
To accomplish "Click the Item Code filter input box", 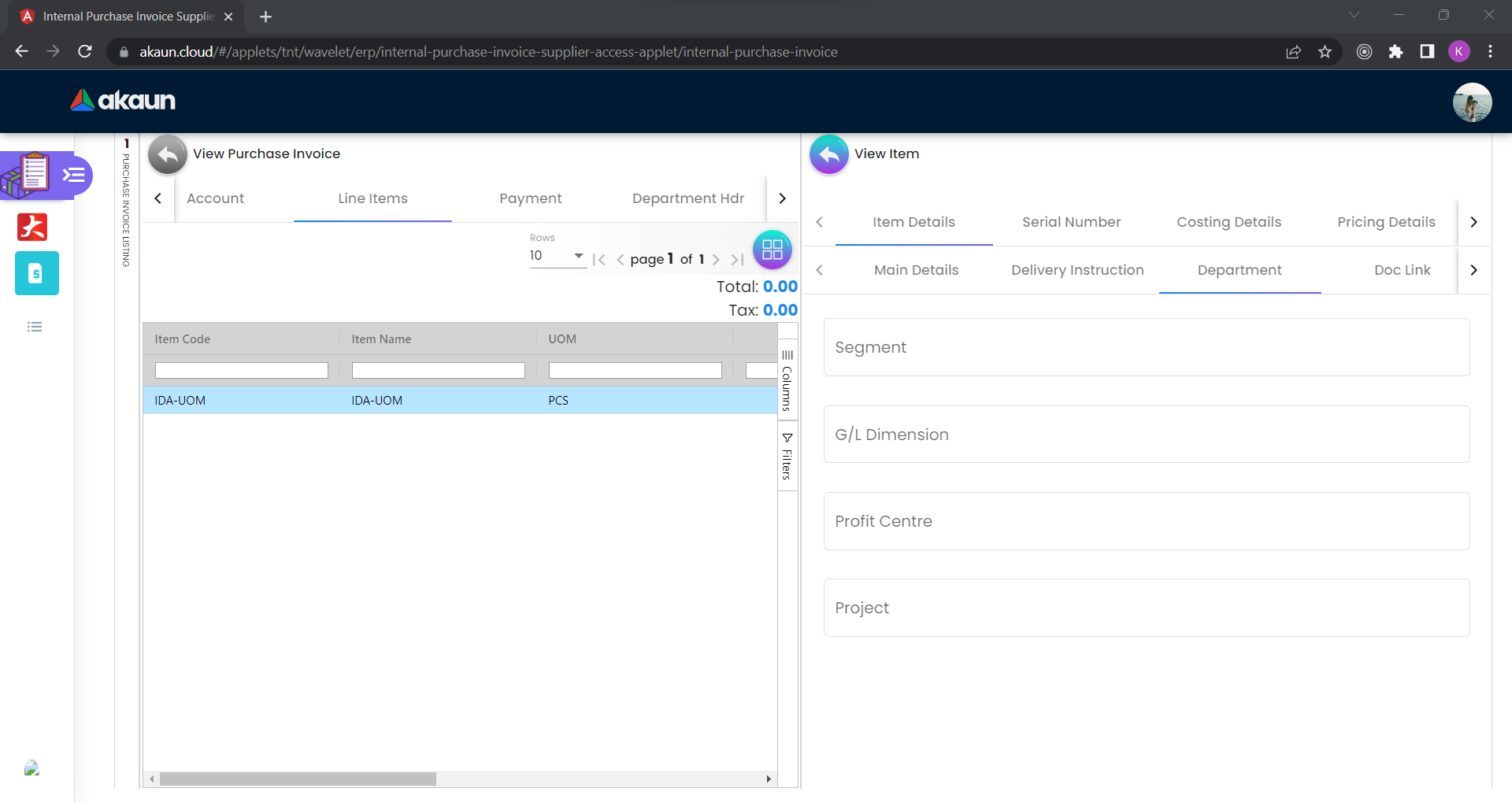I will click(241, 370).
